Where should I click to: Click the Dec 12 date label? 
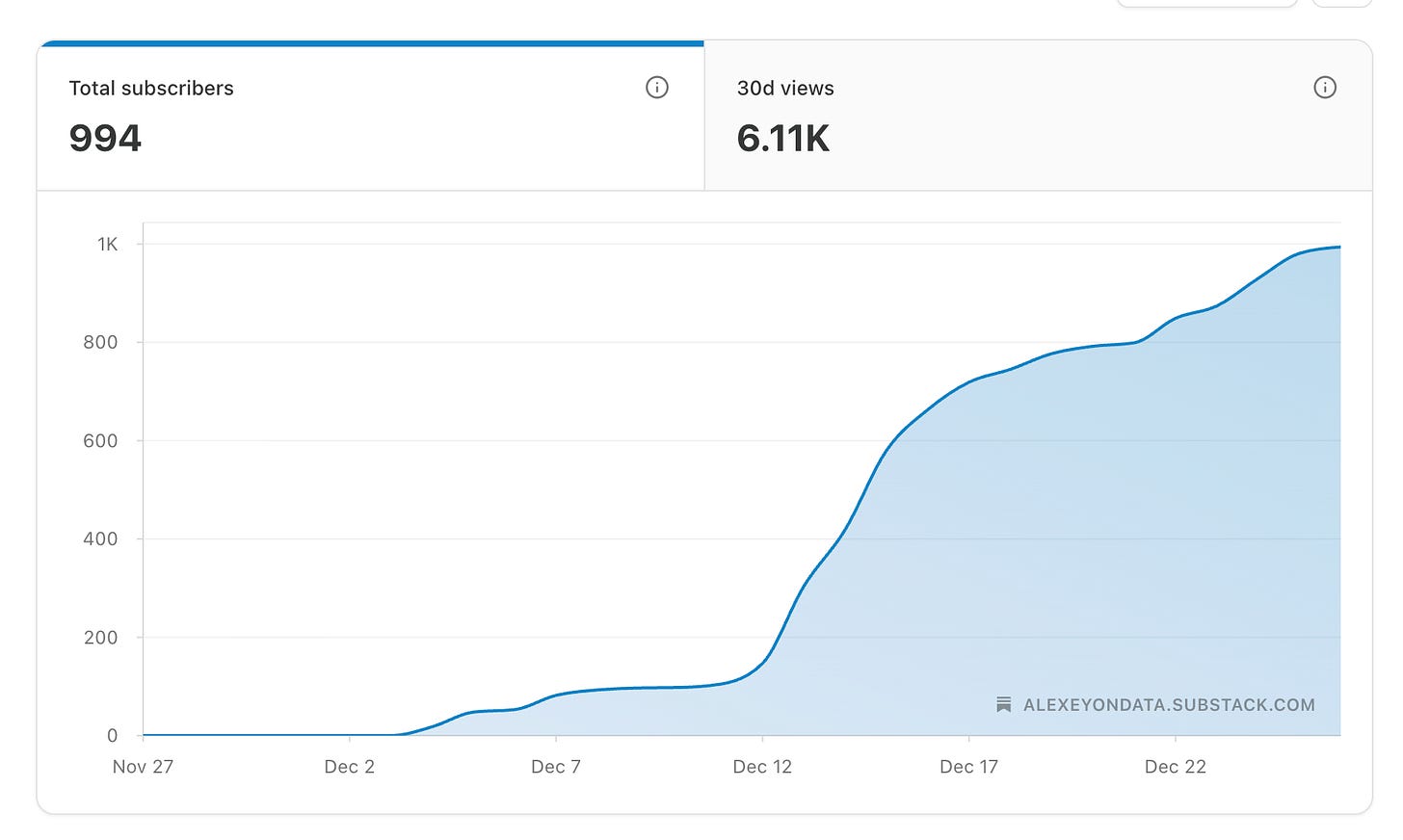[762, 767]
